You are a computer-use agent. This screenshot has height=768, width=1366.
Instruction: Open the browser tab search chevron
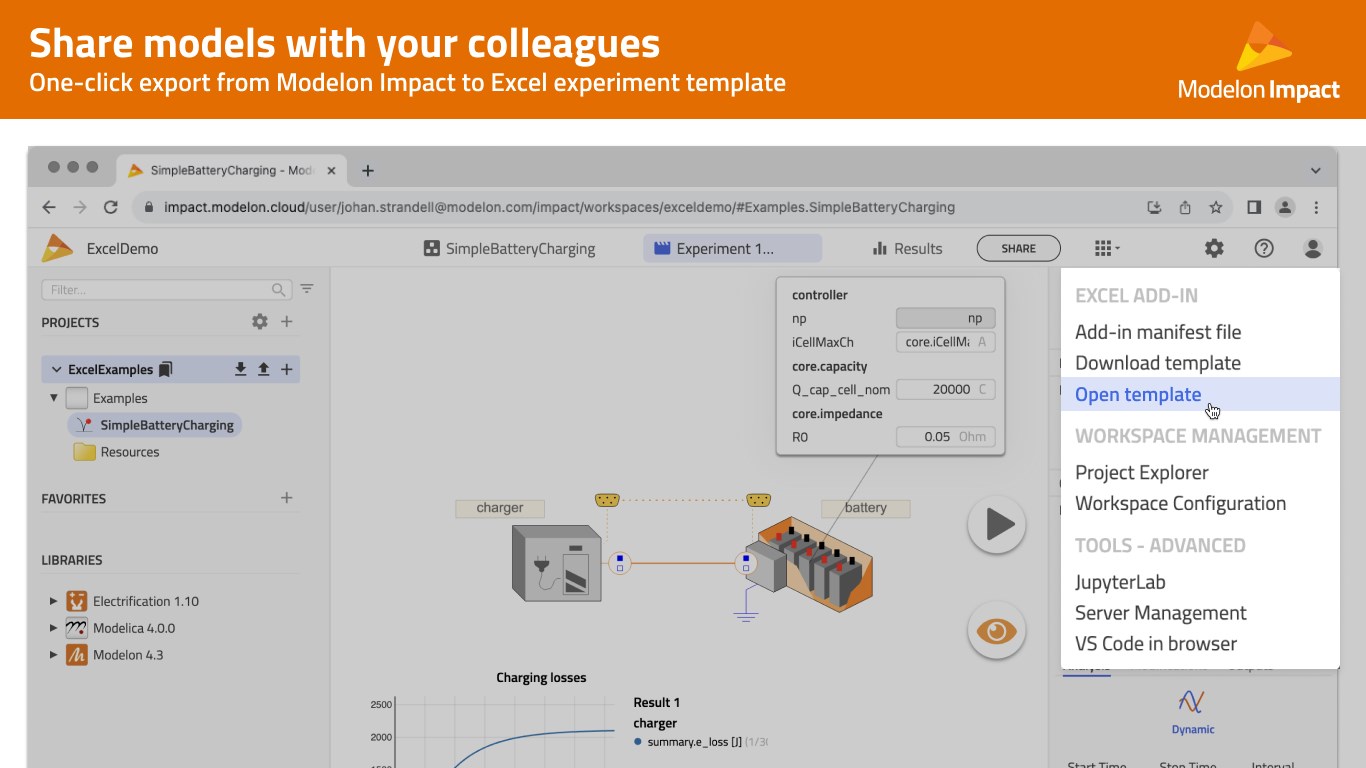tap(1316, 171)
